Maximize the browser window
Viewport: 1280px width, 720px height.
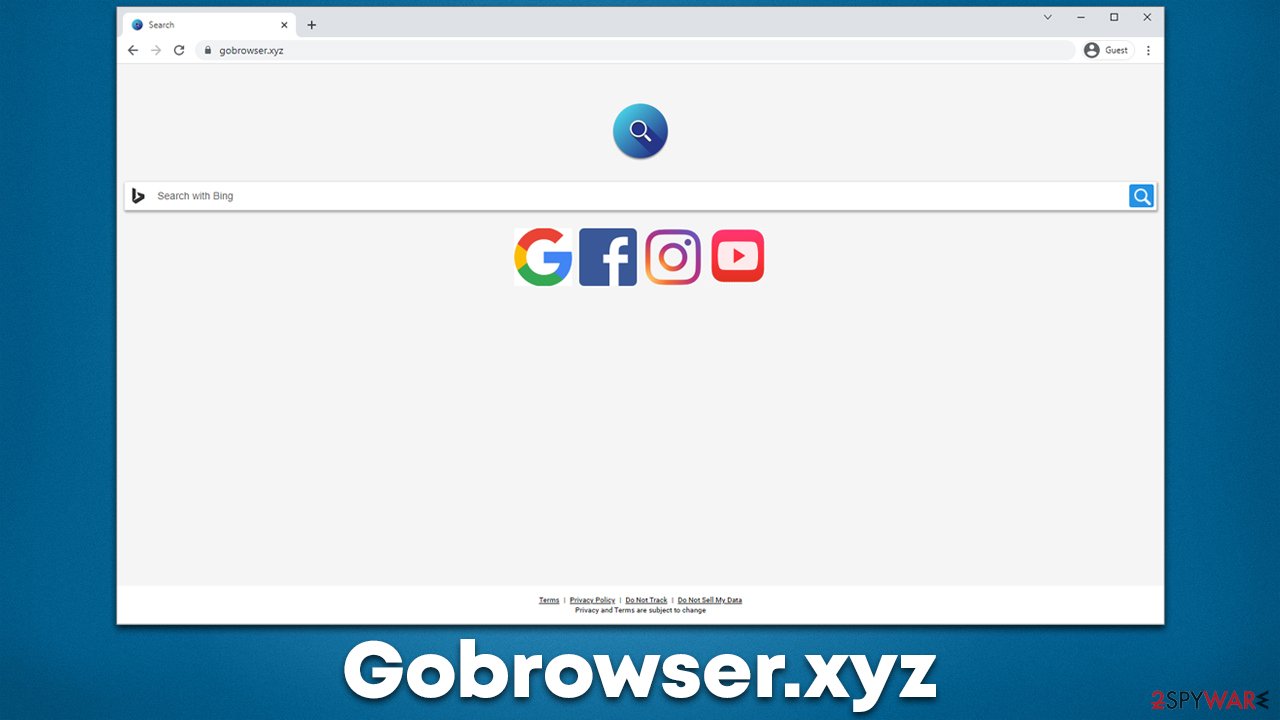1114,17
